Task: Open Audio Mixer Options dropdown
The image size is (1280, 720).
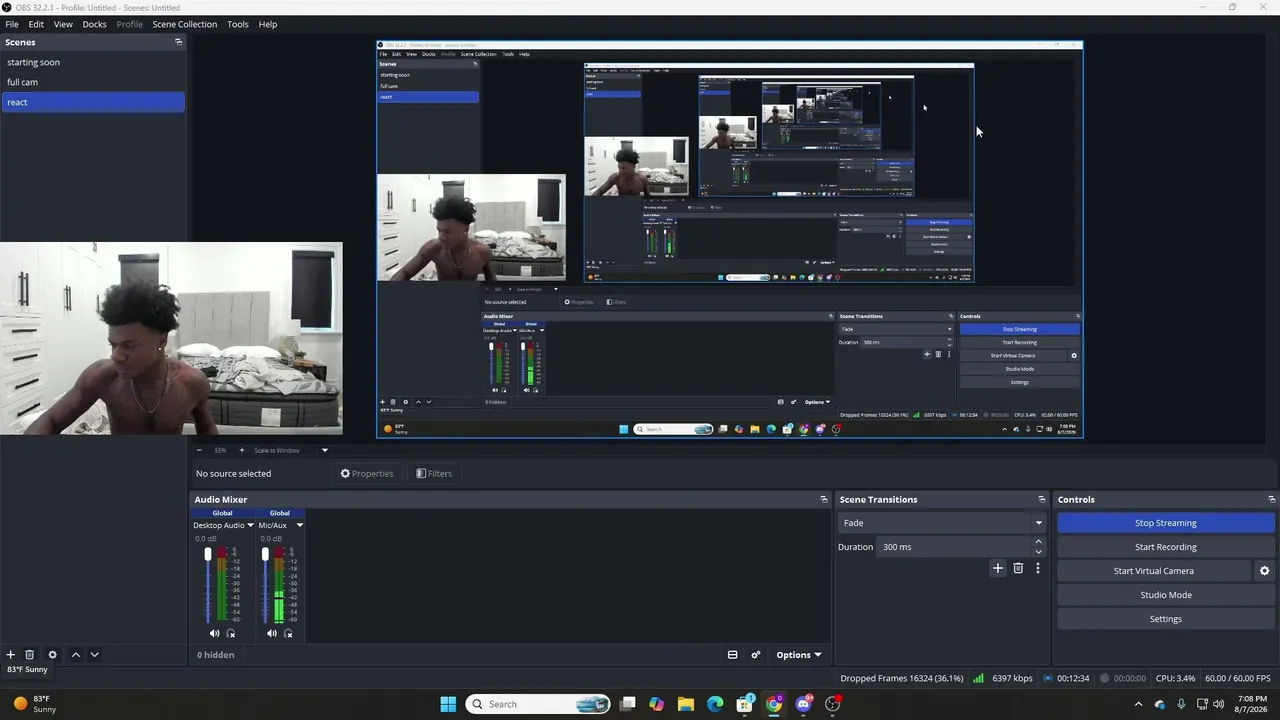Action: [799, 655]
